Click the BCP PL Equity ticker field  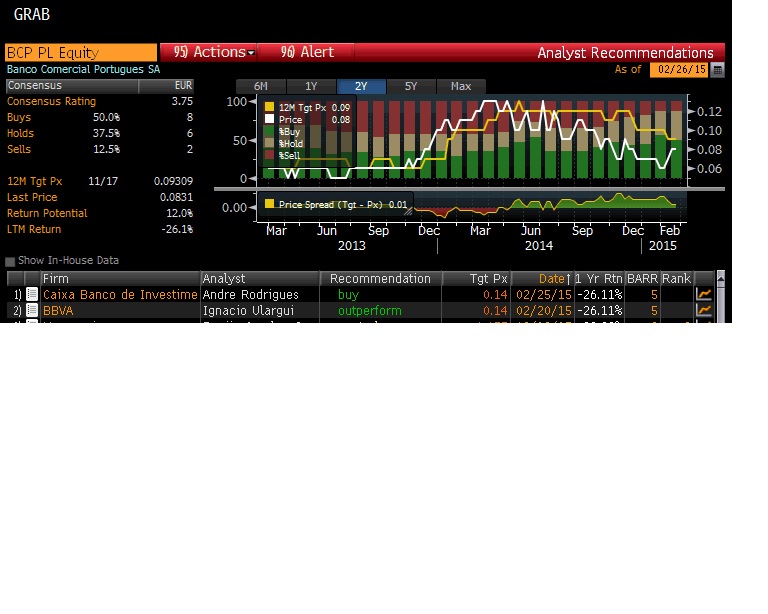click(x=81, y=52)
